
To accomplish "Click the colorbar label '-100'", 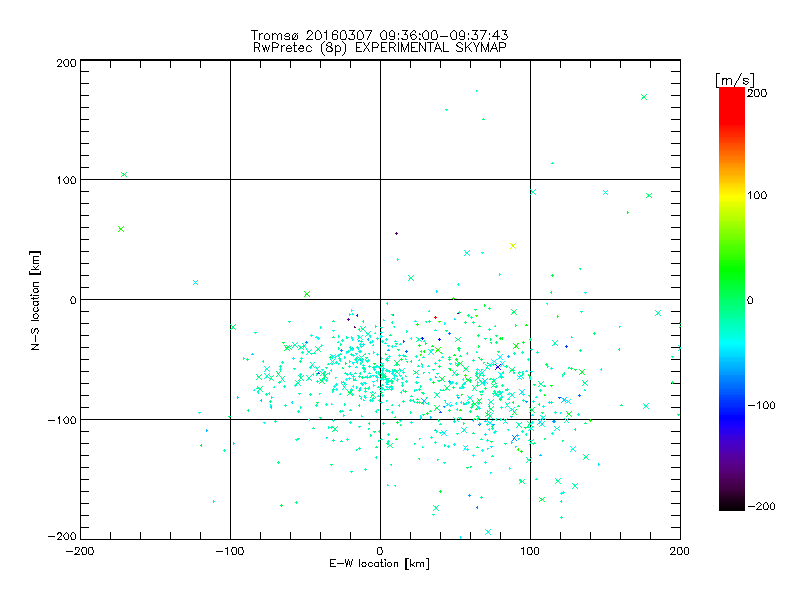I will [x=761, y=405].
